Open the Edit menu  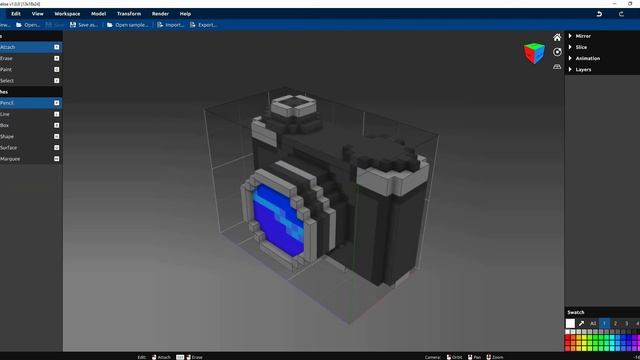16,14
